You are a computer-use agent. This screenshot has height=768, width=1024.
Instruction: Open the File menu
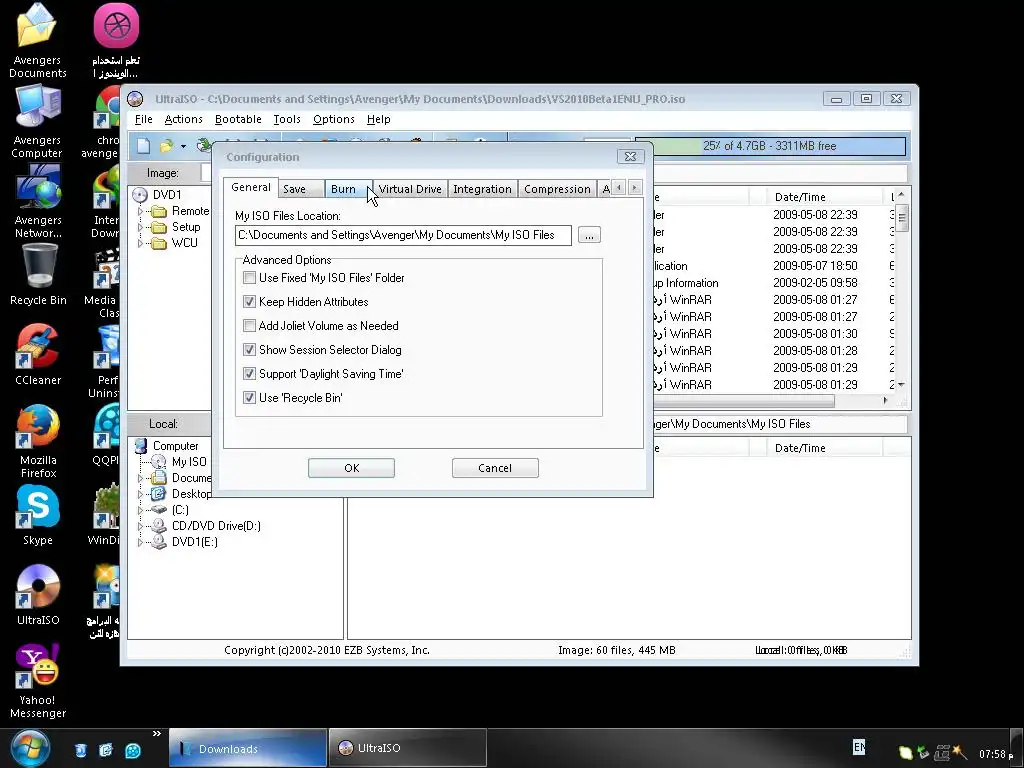[x=143, y=119]
